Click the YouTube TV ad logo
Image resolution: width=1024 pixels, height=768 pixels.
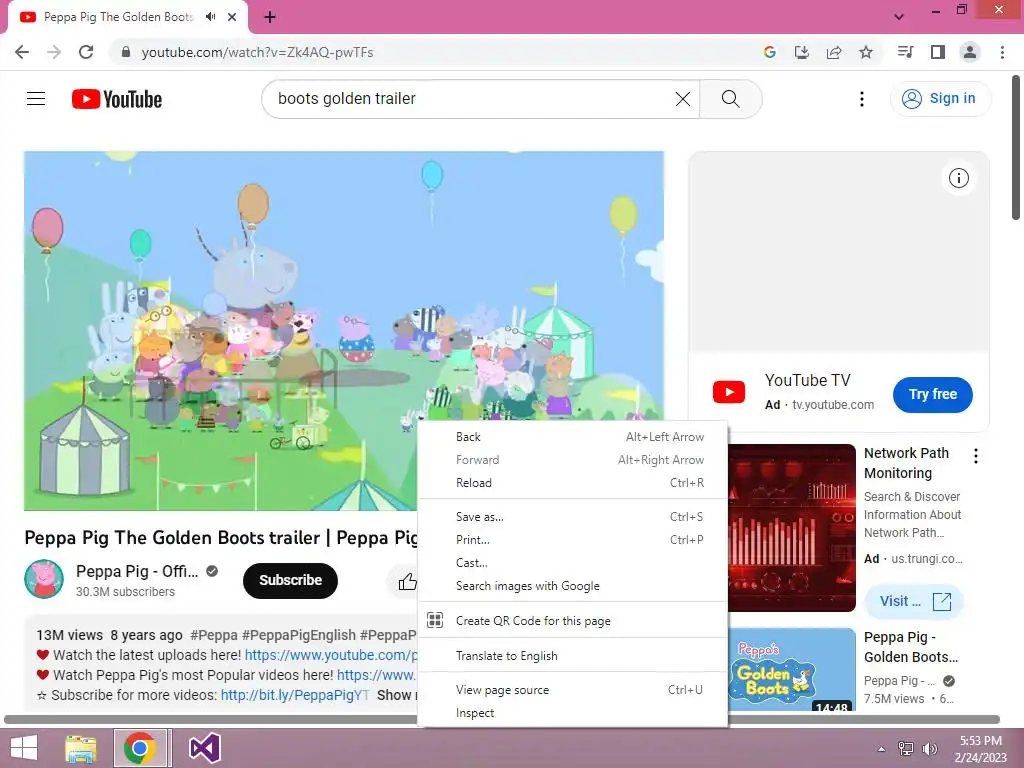(729, 392)
